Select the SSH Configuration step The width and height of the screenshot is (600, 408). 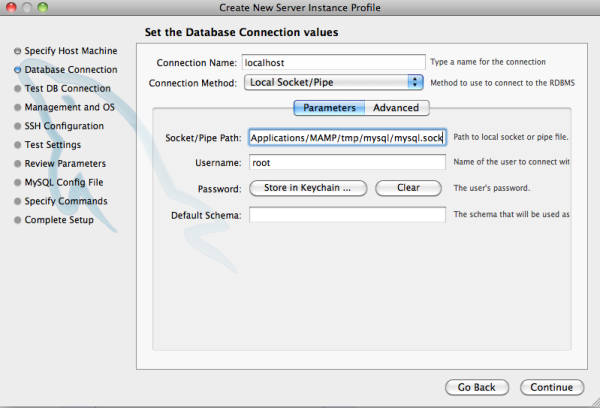(64, 126)
